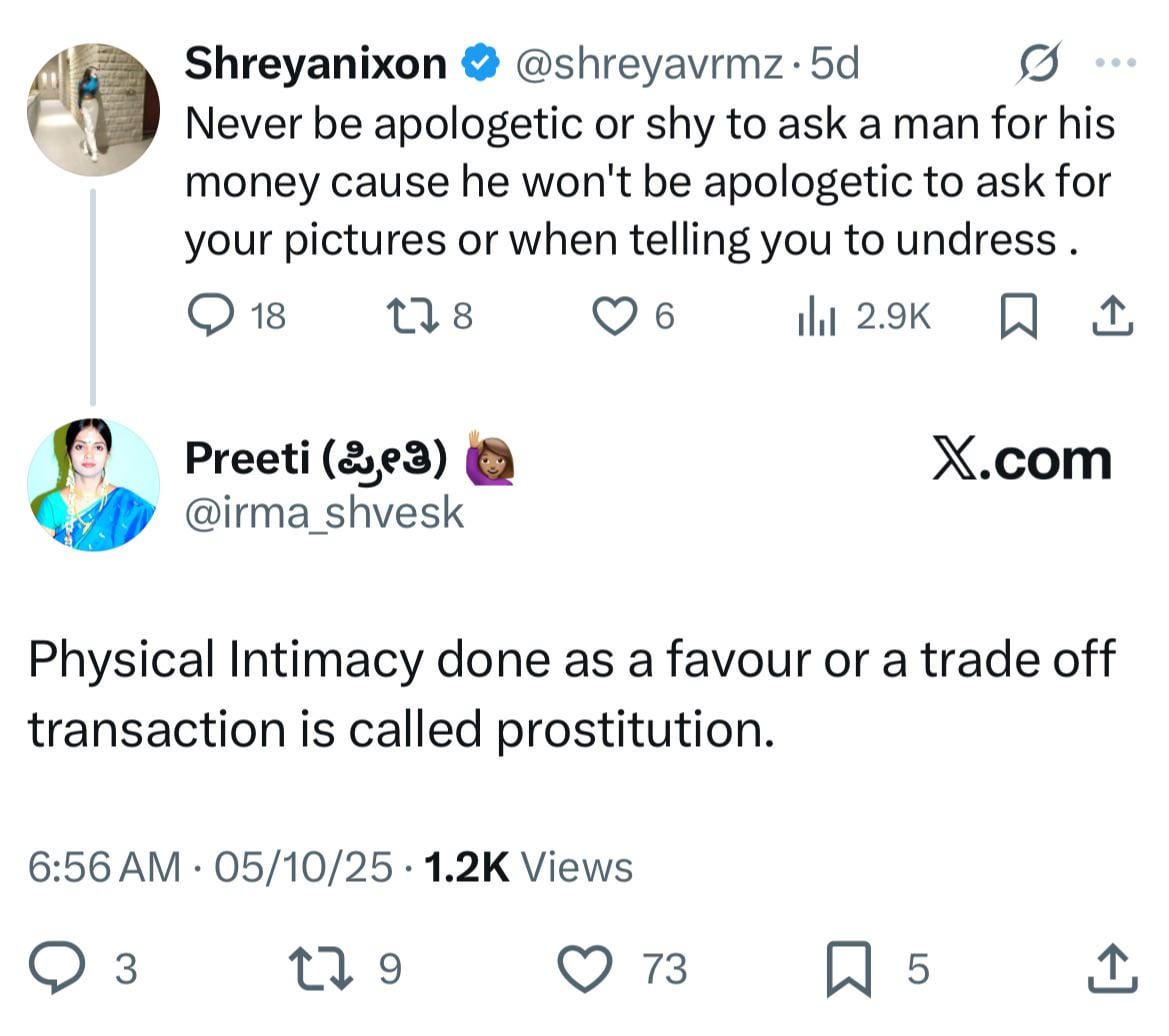Open Preeti's profile picture
This screenshot has height=1036, width=1169.
click(x=92, y=485)
